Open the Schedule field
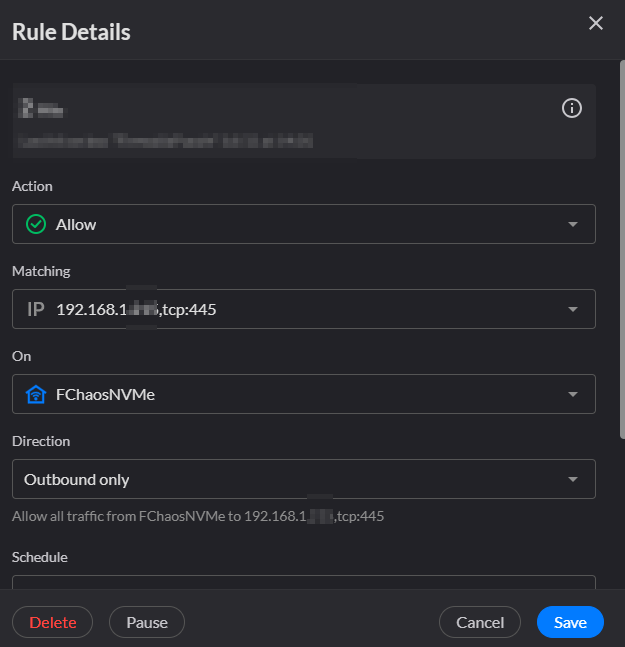This screenshot has height=647, width=625. point(303,582)
